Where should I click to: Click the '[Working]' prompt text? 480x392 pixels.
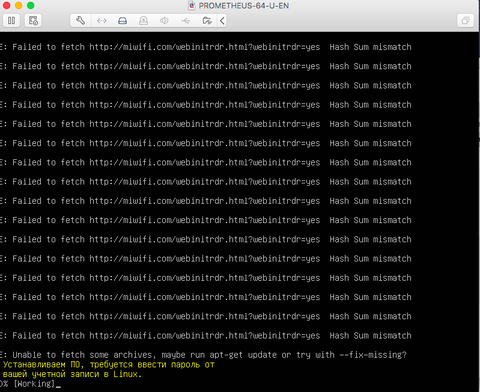[34, 384]
